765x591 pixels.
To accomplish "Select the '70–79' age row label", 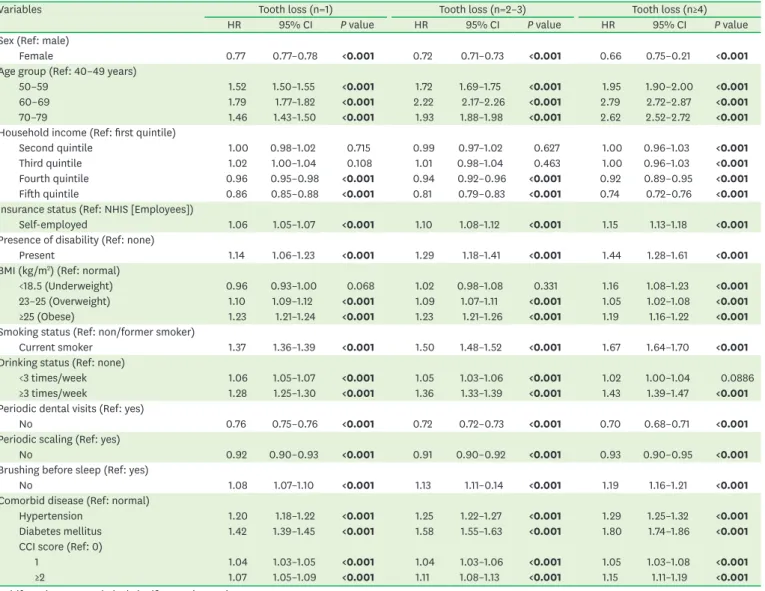I will coord(33,118).
